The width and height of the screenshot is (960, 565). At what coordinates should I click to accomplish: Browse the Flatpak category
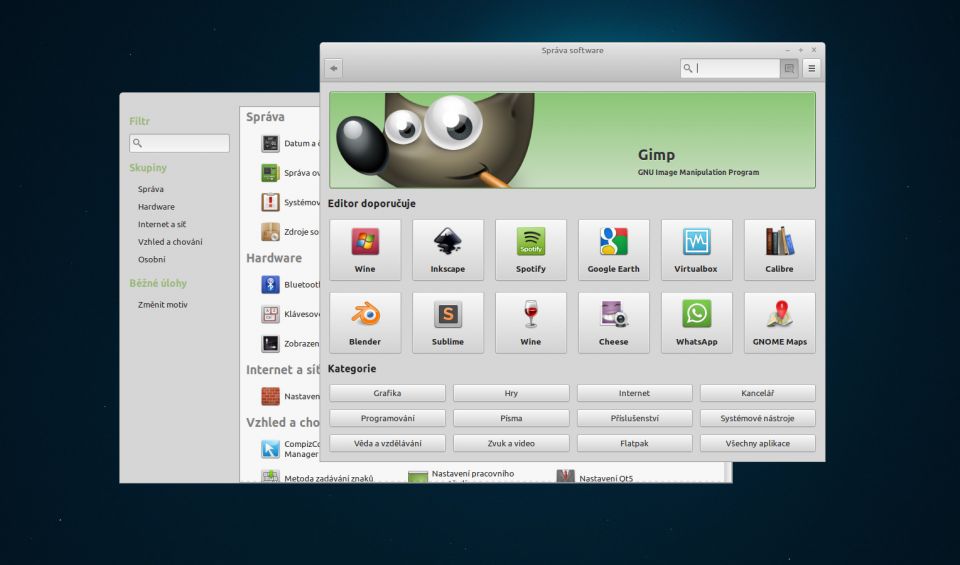pos(634,443)
